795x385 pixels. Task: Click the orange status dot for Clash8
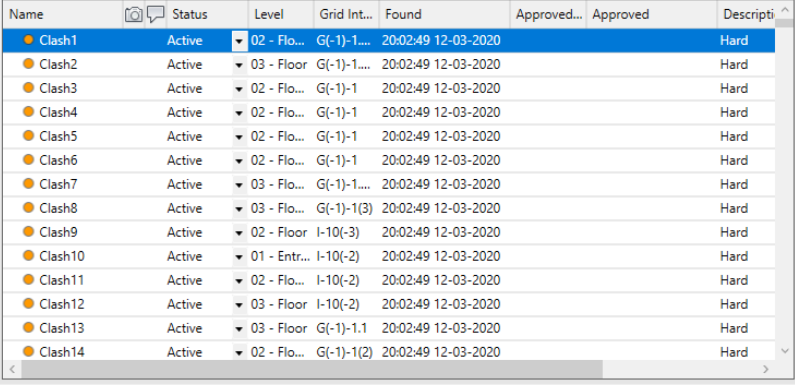28,207
